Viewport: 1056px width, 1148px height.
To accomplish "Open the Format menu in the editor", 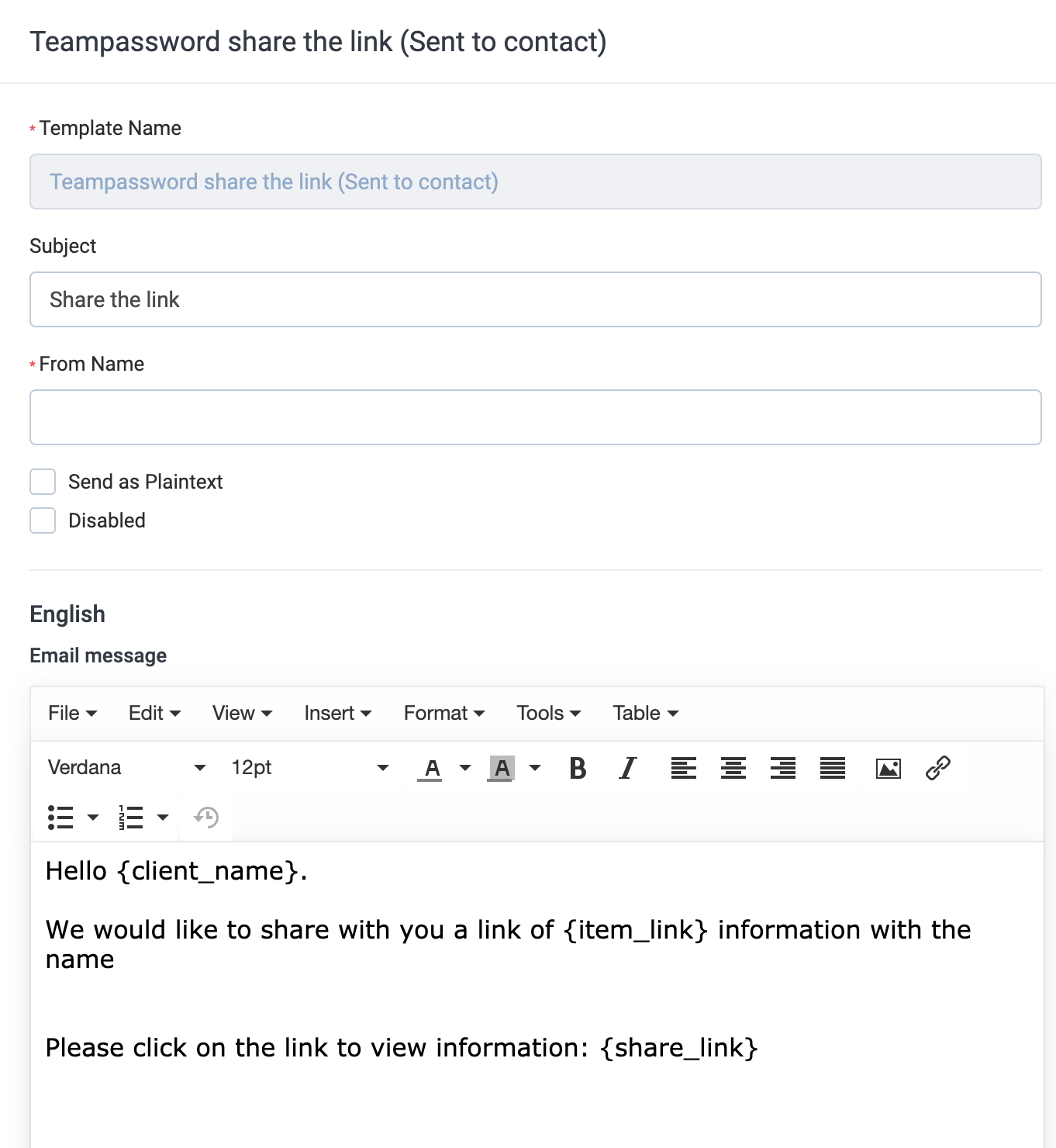I will pos(443,712).
